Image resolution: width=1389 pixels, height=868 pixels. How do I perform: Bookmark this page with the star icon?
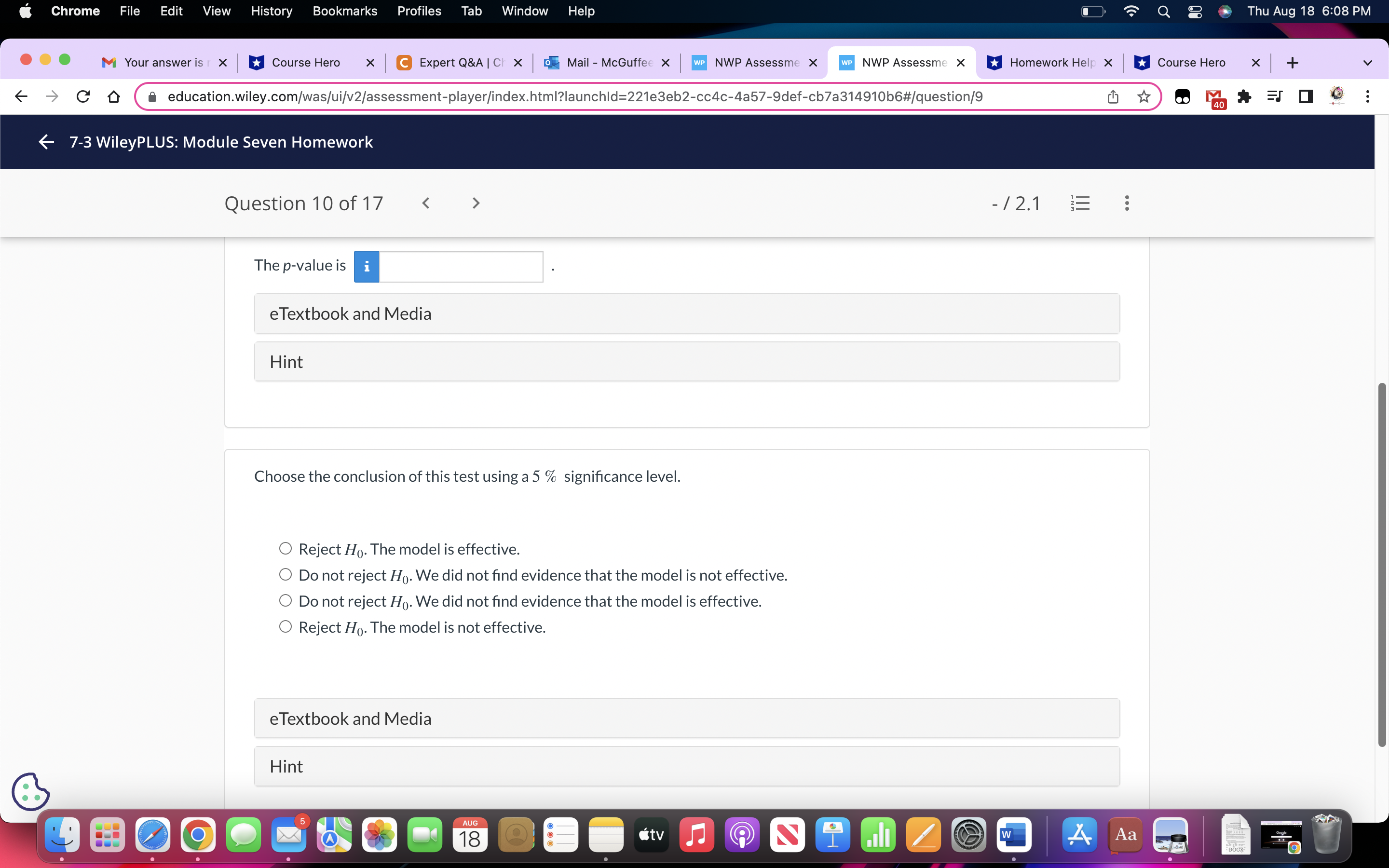[x=1144, y=96]
